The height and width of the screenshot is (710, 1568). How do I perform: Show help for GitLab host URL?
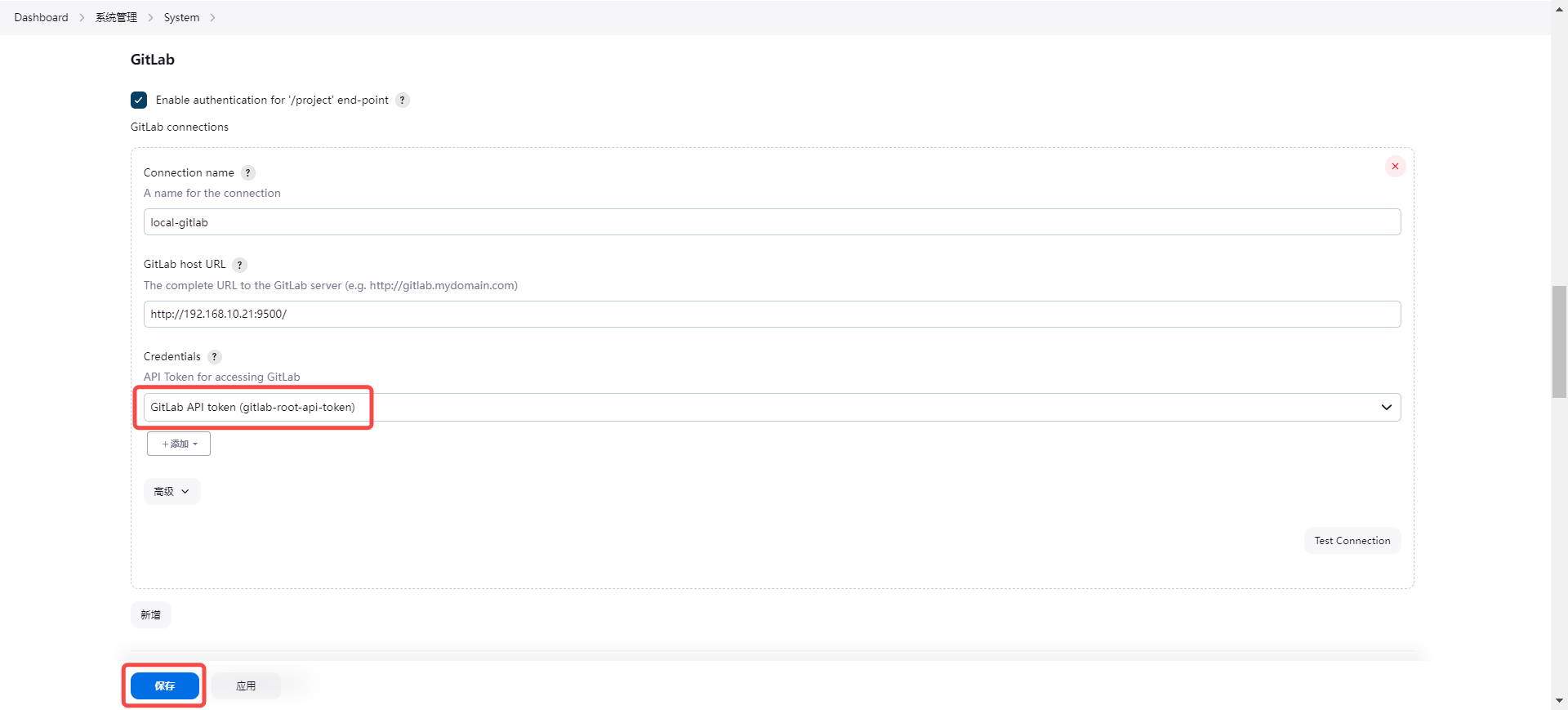tap(239, 265)
